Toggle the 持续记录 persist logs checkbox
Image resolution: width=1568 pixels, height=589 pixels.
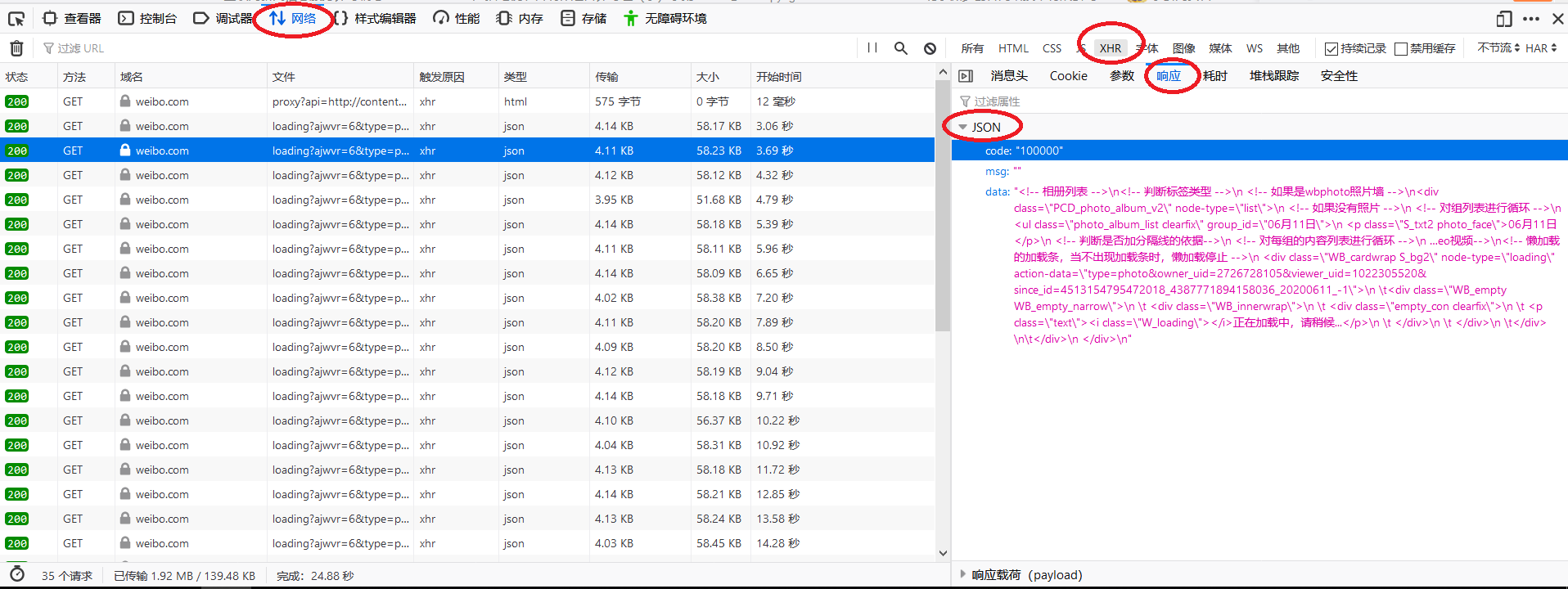(x=1331, y=48)
